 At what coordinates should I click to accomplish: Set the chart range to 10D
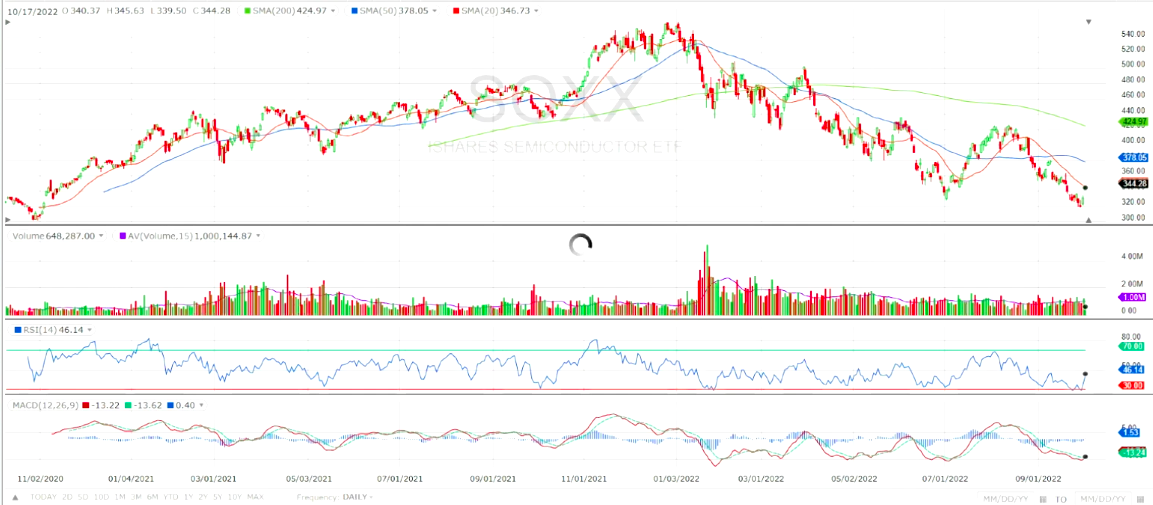[102, 498]
